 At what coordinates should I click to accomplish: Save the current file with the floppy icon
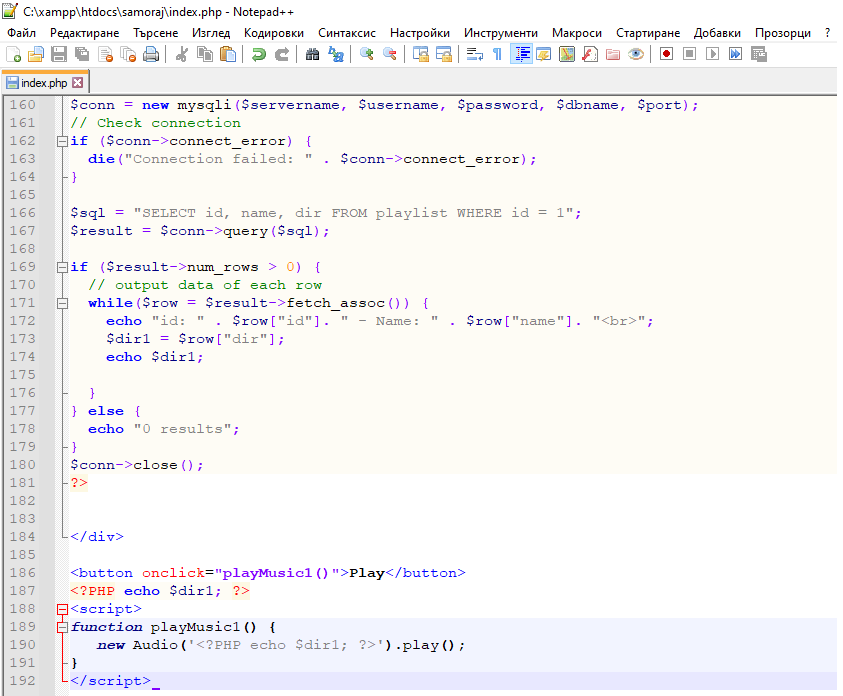59,54
